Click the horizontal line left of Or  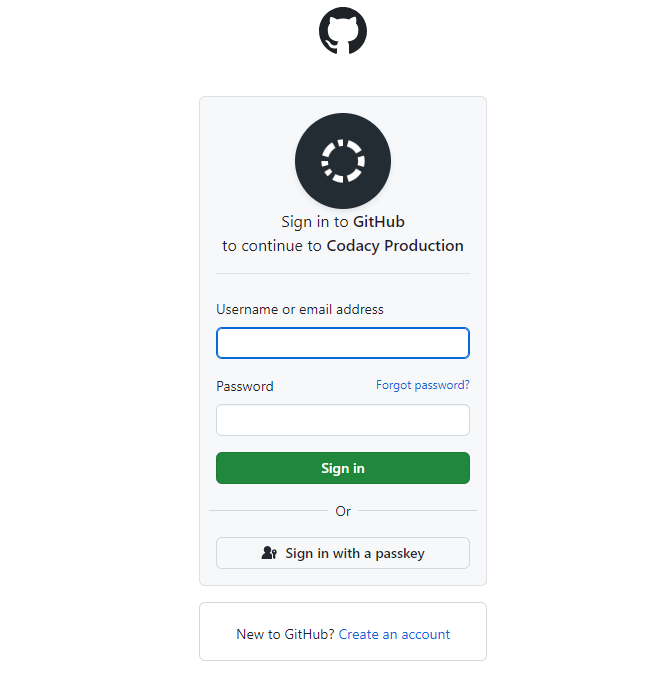click(x=268, y=511)
